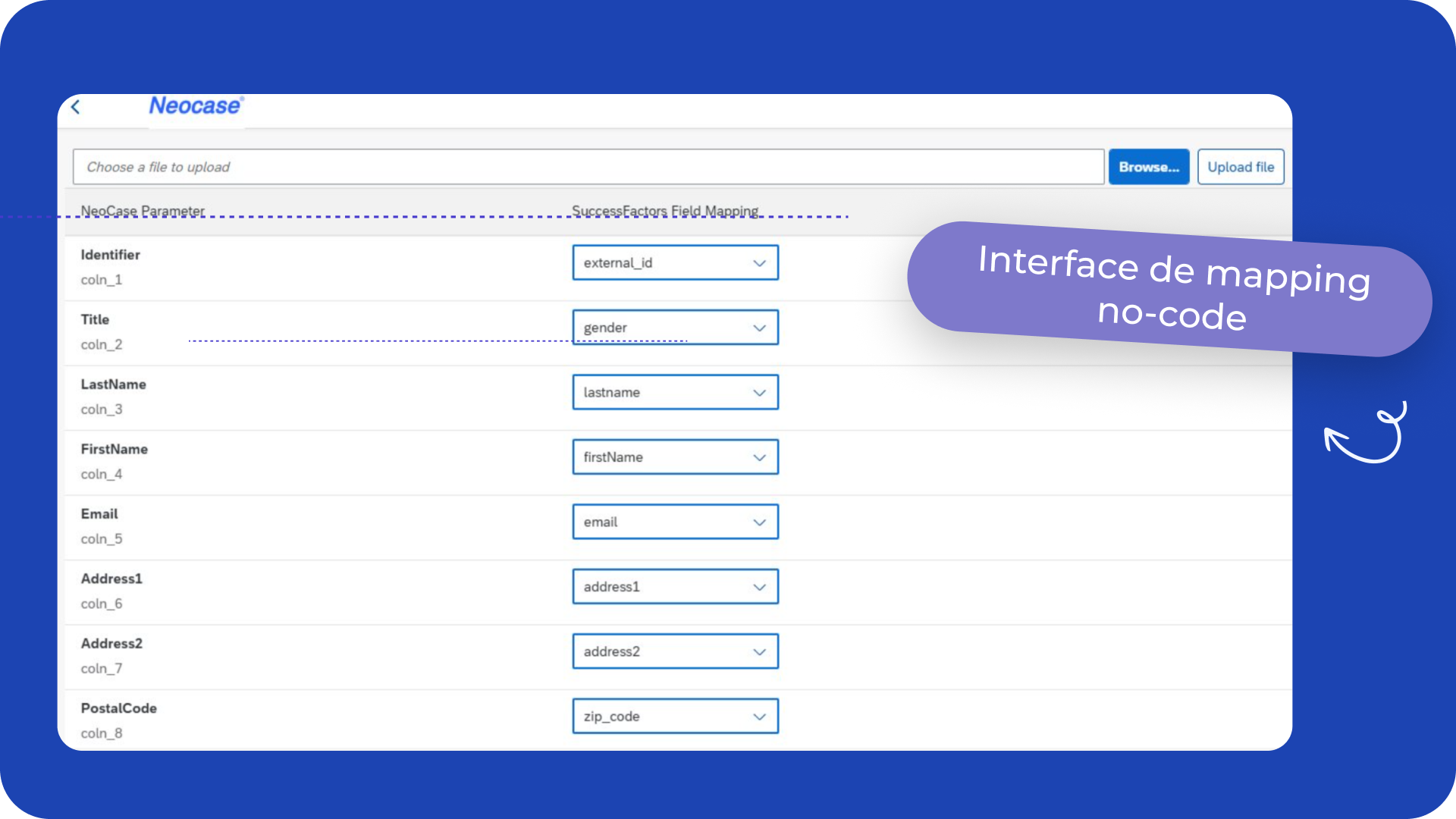Screen dimensions: 1456x819
Task: Expand the zip_code mapping dropdown
Action: click(x=675, y=717)
